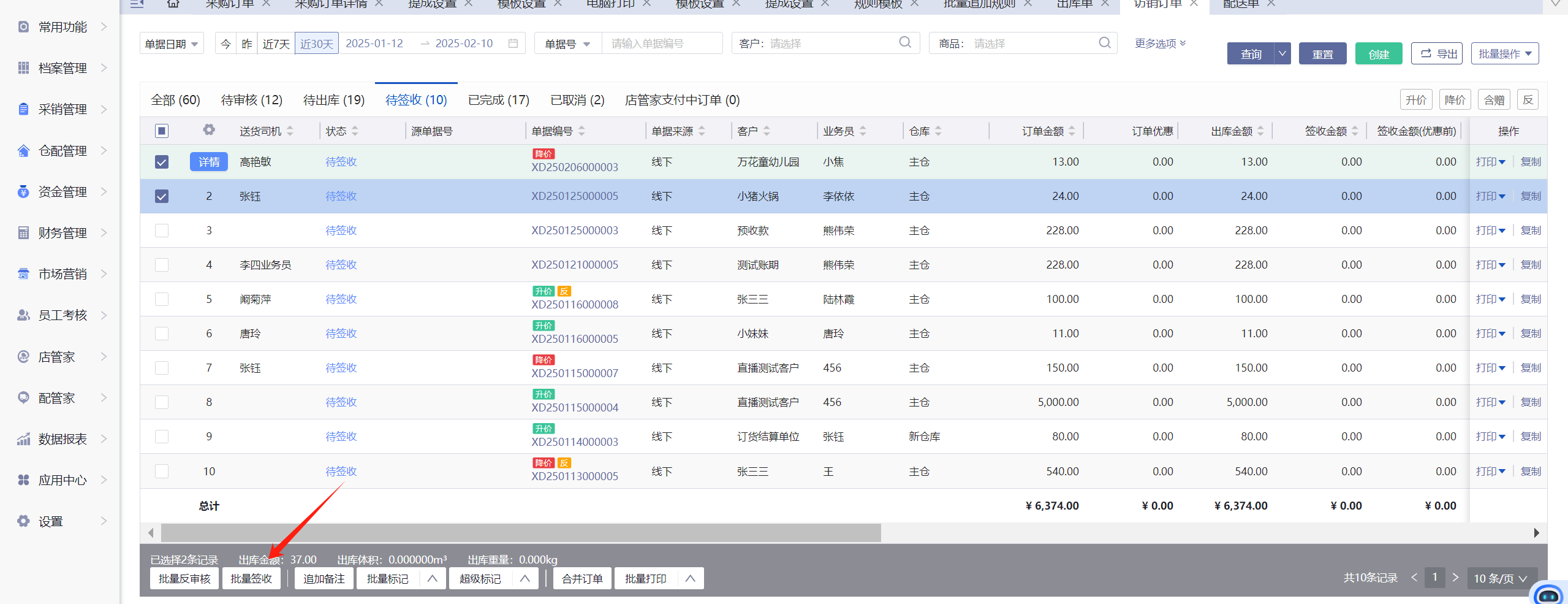This screenshot has height=604, width=1568.
Task: Click the calendar icon in date range
Action: click(x=513, y=44)
